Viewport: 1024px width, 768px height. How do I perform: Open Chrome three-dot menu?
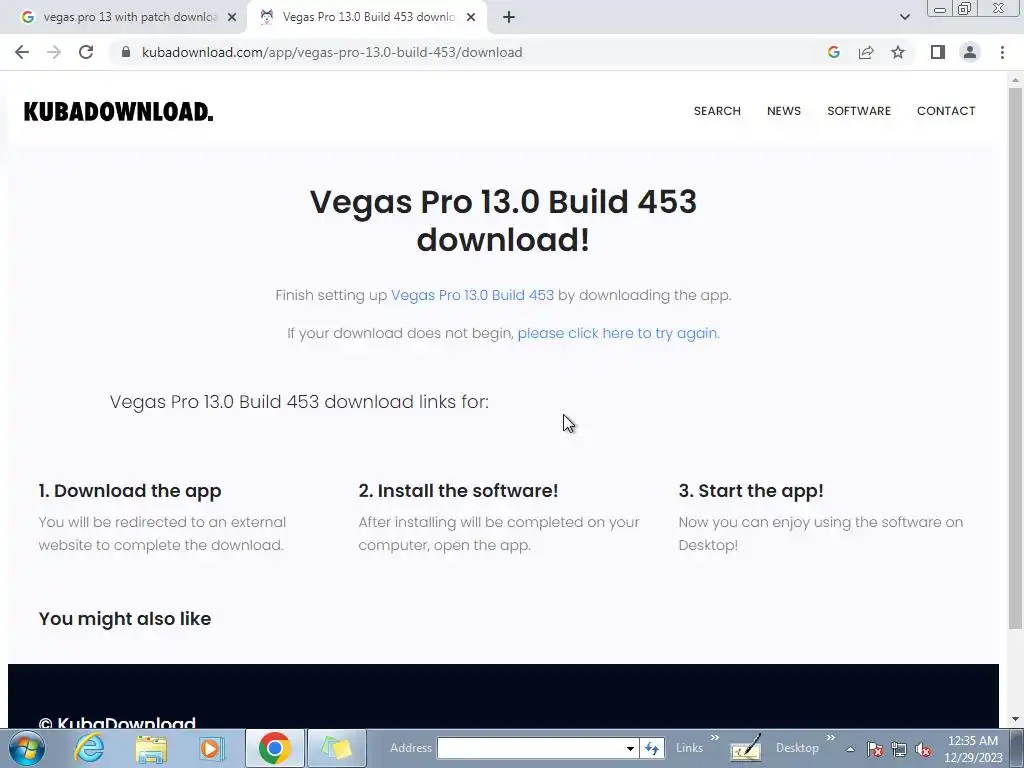(x=1002, y=52)
